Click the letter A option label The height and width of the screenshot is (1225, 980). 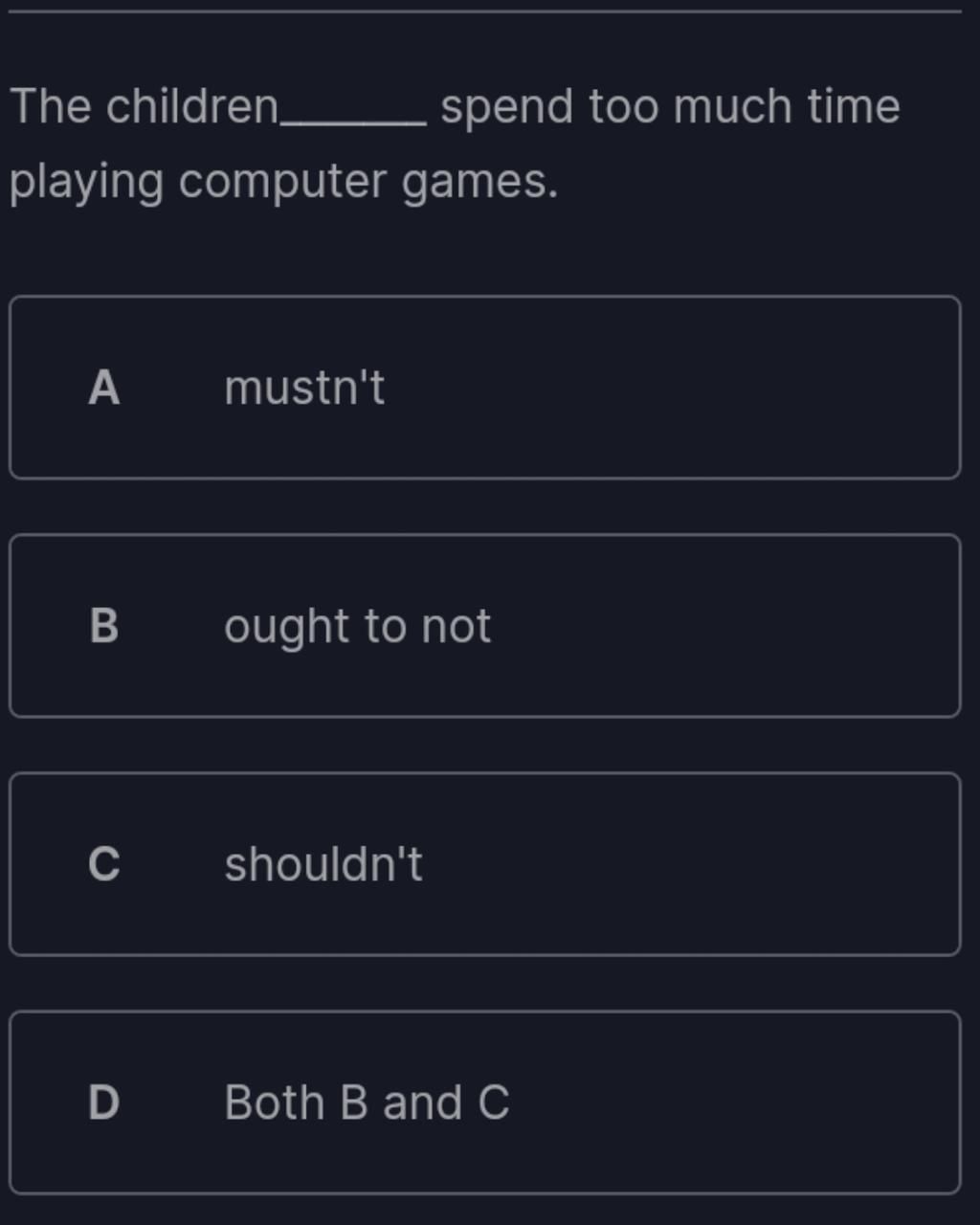[x=104, y=388]
